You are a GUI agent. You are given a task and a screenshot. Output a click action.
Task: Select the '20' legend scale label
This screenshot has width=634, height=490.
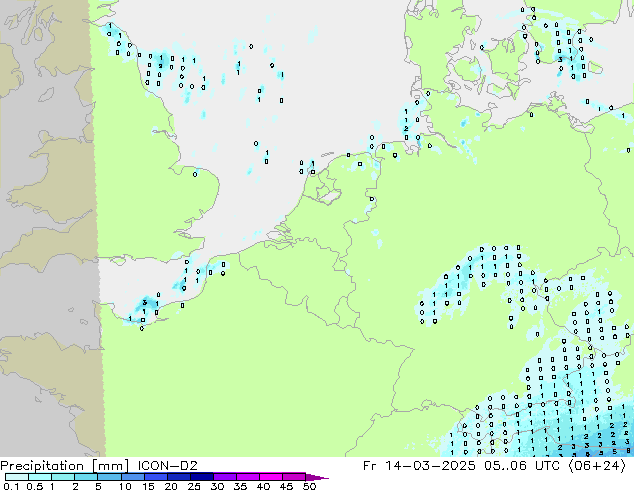coord(171,486)
